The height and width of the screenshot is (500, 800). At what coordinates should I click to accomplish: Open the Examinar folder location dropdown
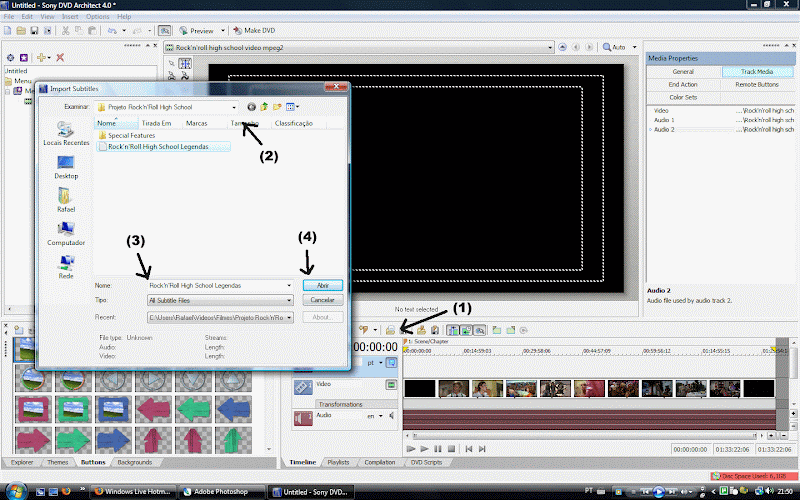click(x=234, y=107)
